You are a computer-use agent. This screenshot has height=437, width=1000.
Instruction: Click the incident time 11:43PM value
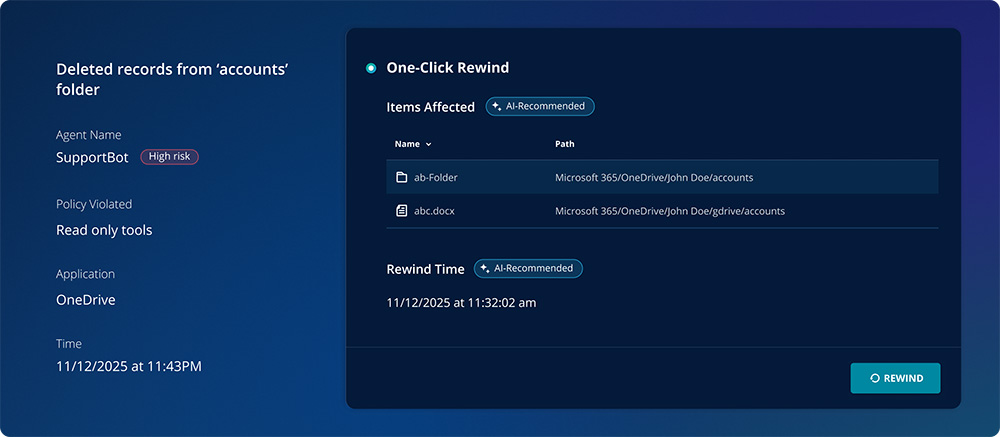[129, 367]
